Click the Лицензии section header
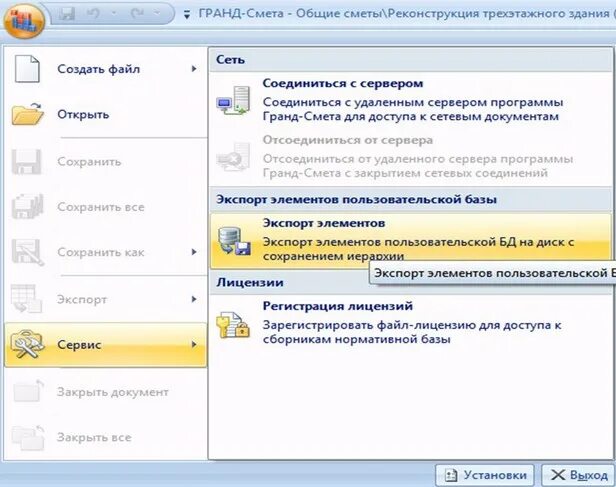Image resolution: width=616 pixels, height=487 pixels. coord(250,282)
